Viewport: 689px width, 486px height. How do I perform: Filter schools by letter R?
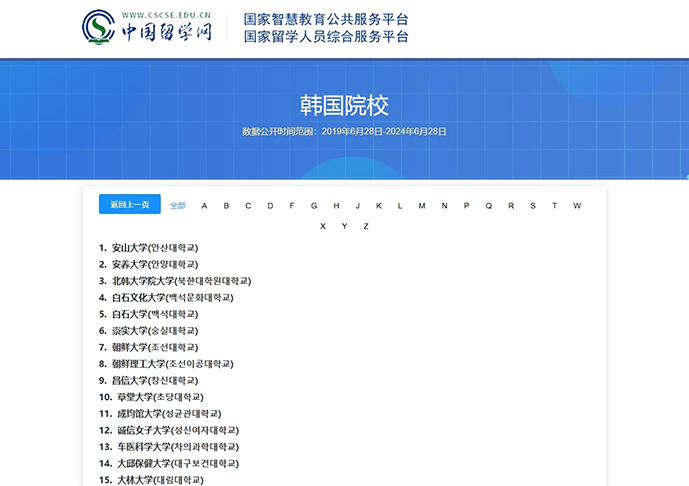coord(511,206)
